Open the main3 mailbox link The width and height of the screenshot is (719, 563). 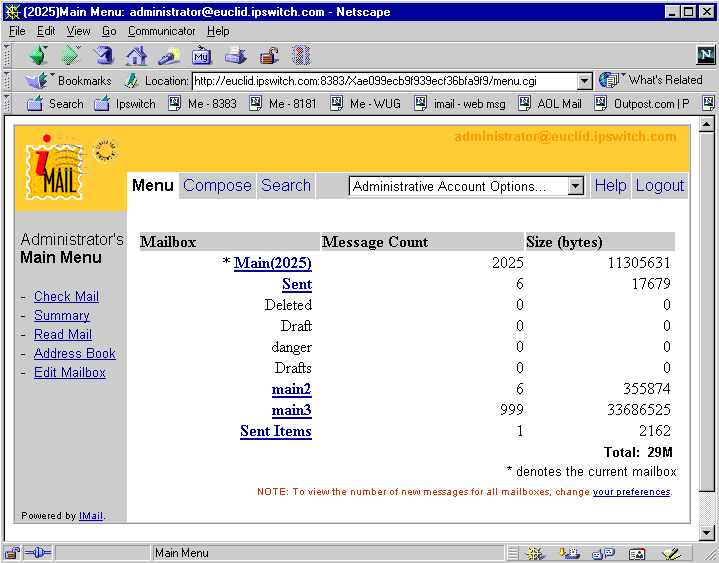point(292,410)
